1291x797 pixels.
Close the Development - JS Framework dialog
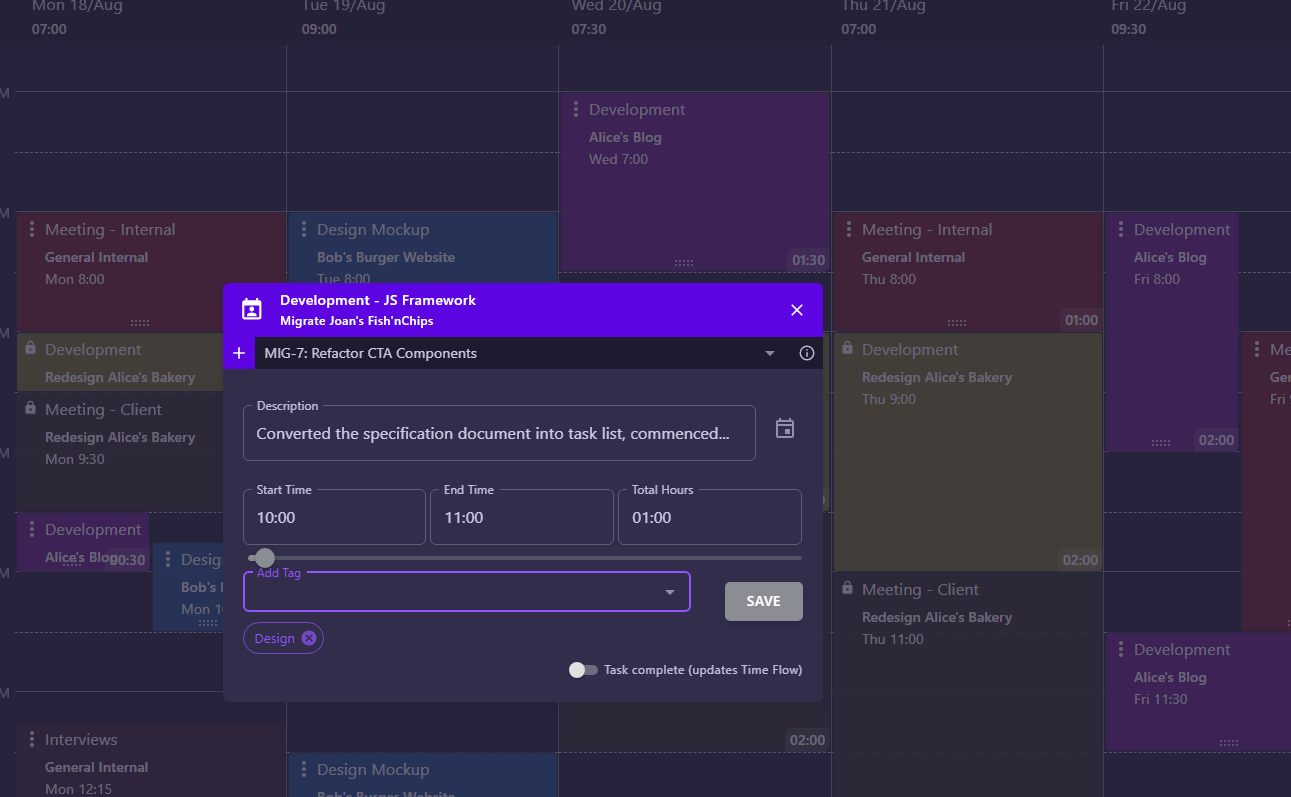tap(796, 310)
